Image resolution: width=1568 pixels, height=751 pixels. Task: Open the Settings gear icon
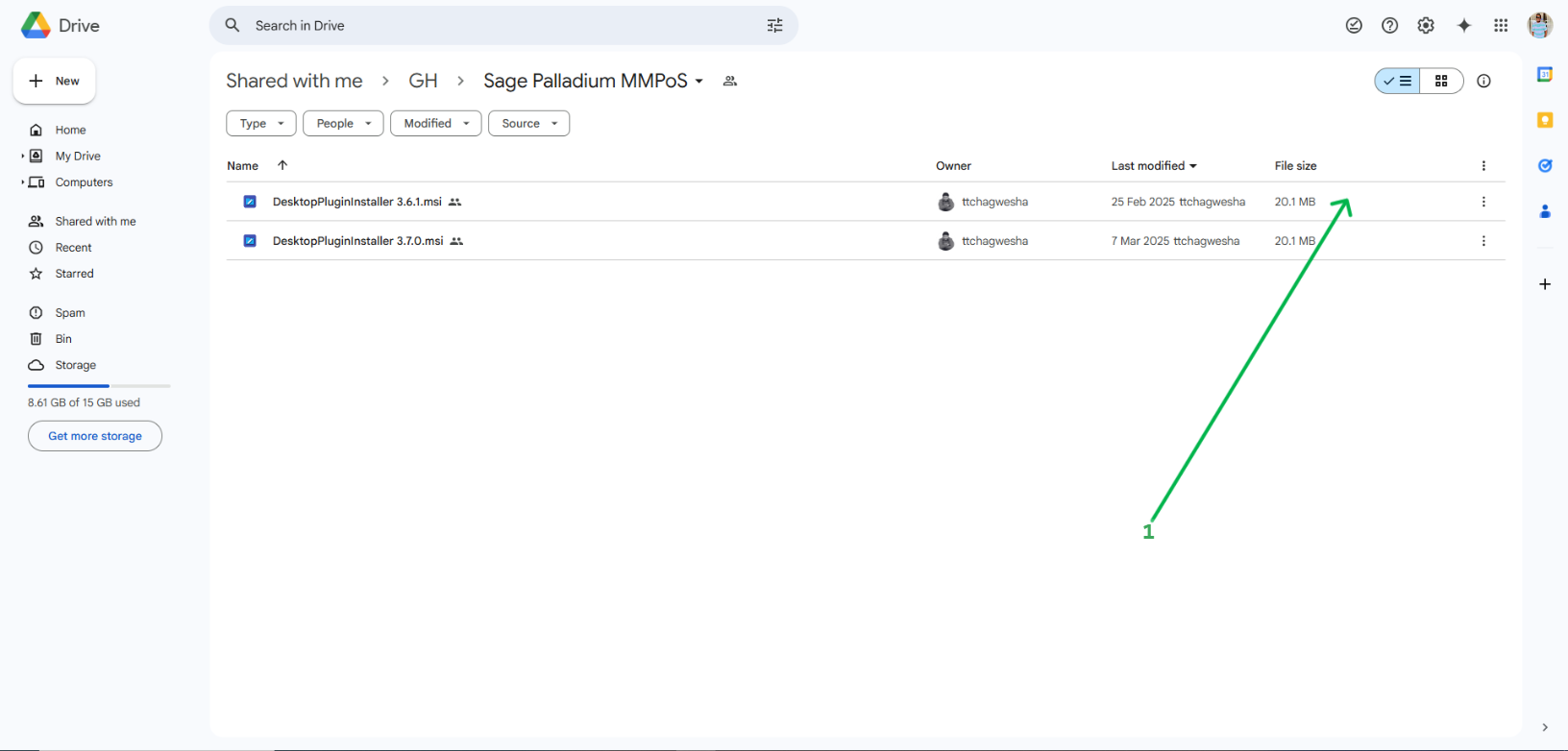[1426, 26]
